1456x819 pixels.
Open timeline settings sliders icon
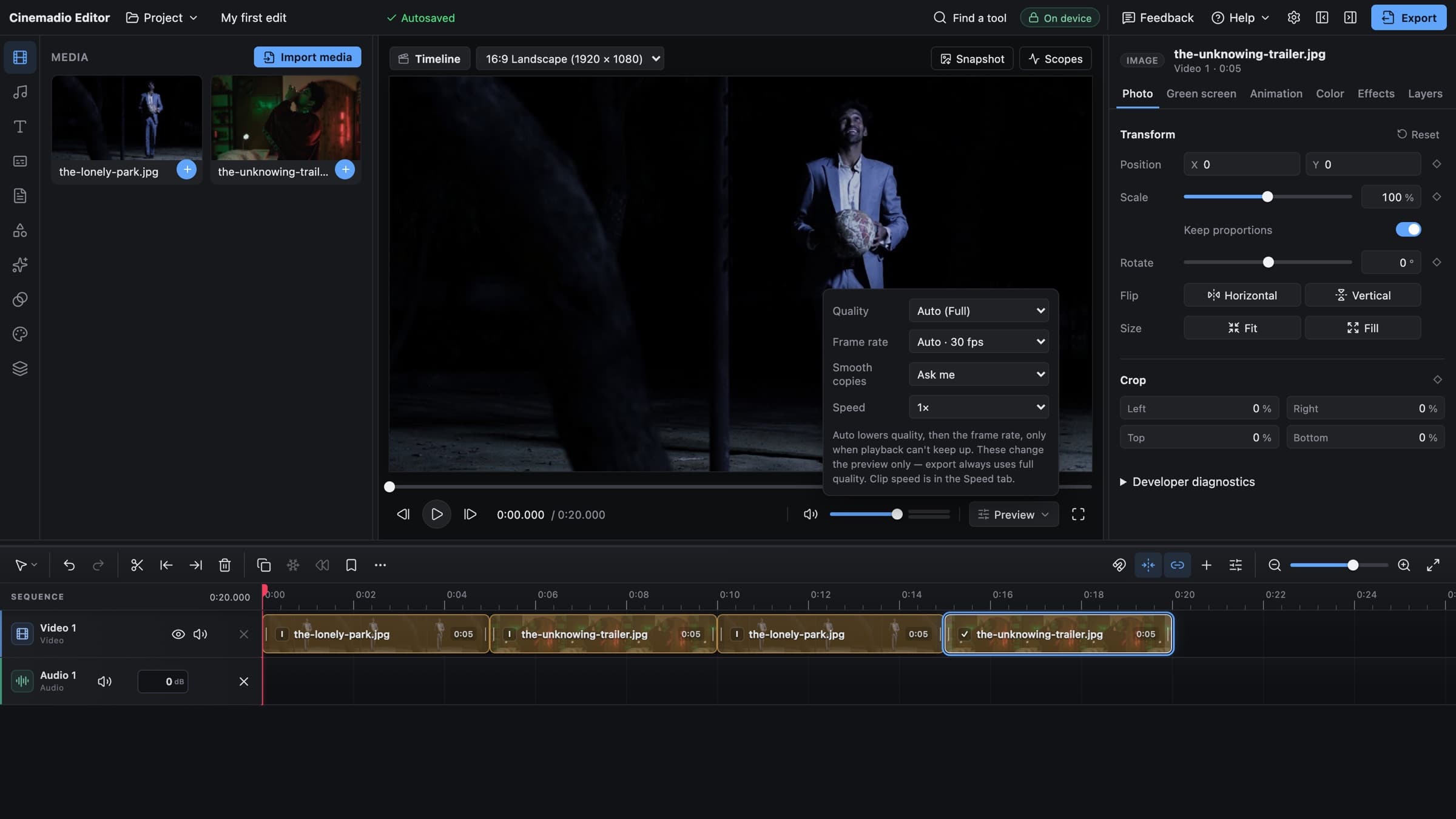pyautogui.click(x=1236, y=565)
